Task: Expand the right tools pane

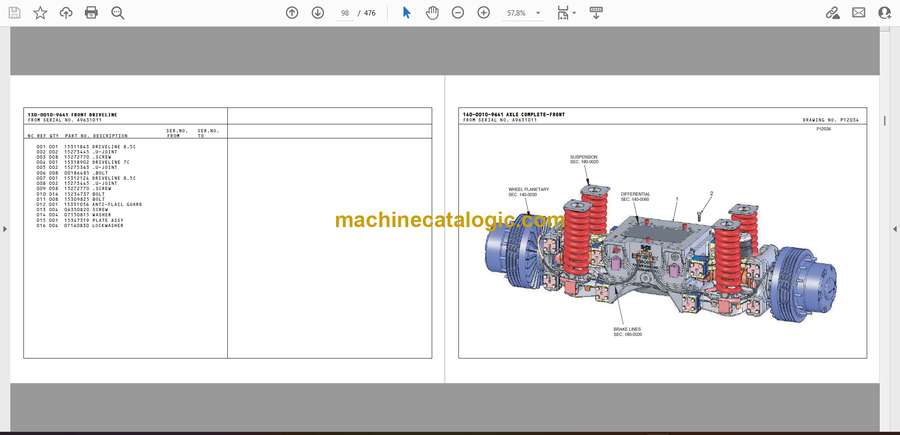Action: click(x=895, y=229)
